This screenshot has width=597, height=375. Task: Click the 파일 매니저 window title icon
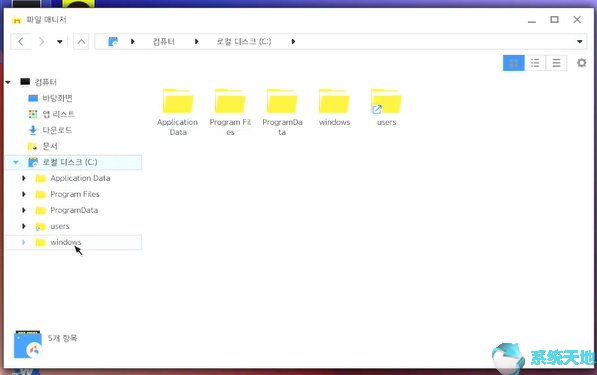[x=16, y=20]
